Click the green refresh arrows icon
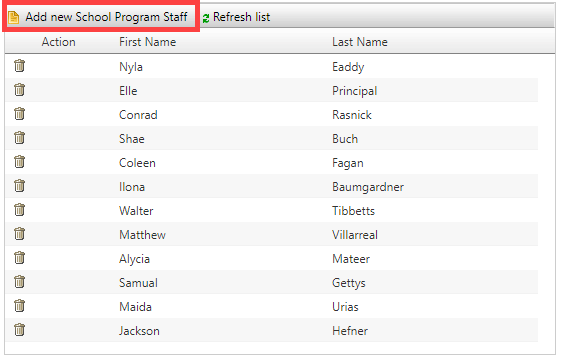Image resolution: width=565 pixels, height=362 pixels. click(x=206, y=18)
